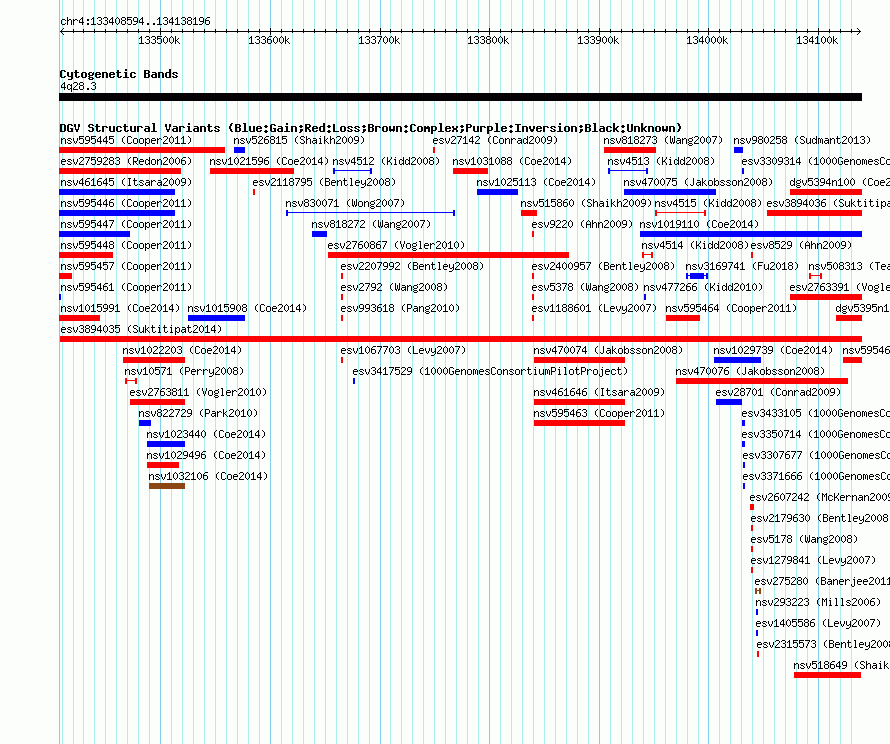Viewport: 890px width, 744px height.
Task: Click esv993618 (Pang2010) label
Action: (400, 308)
